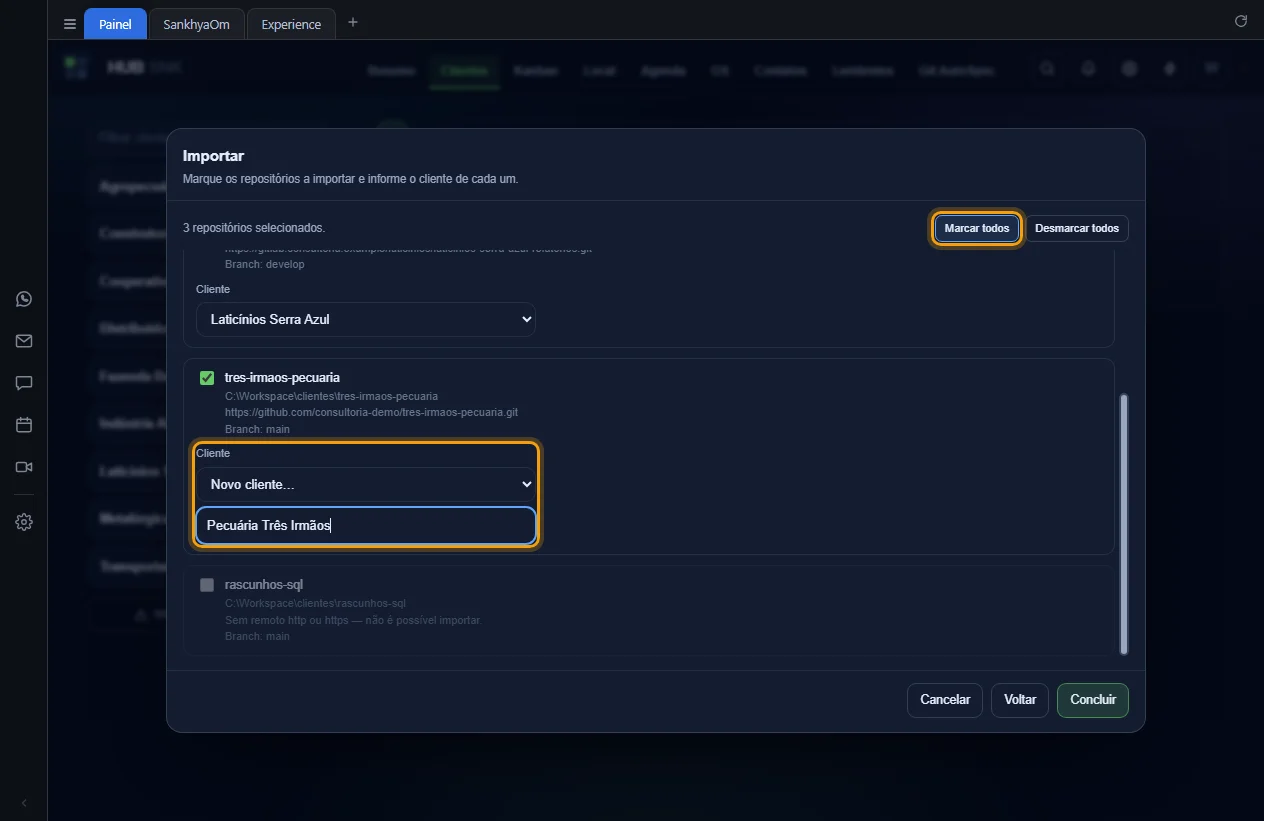This screenshot has width=1264, height=821.
Task: Open the hamburger menu in the top bar
Action: (70, 24)
